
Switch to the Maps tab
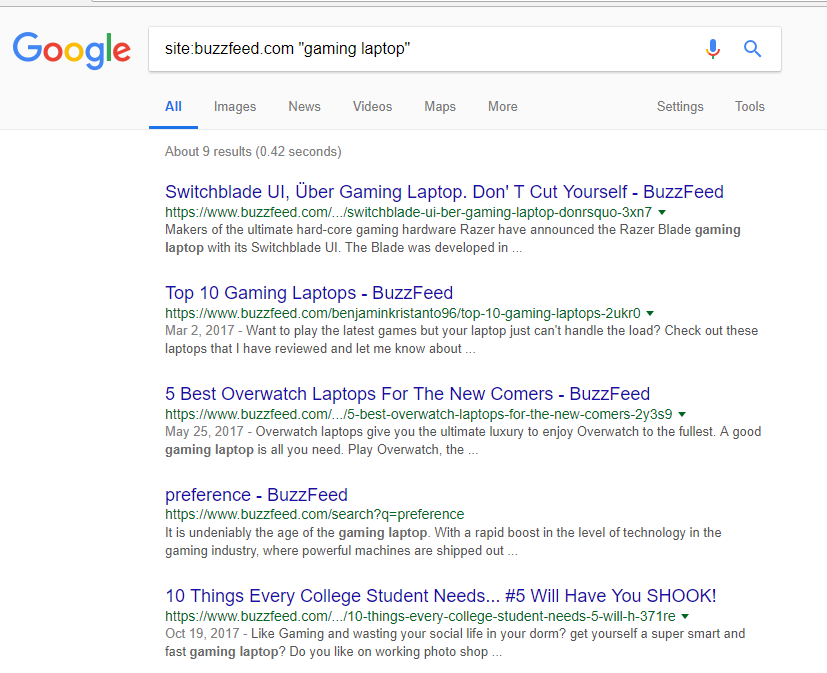[440, 107]
